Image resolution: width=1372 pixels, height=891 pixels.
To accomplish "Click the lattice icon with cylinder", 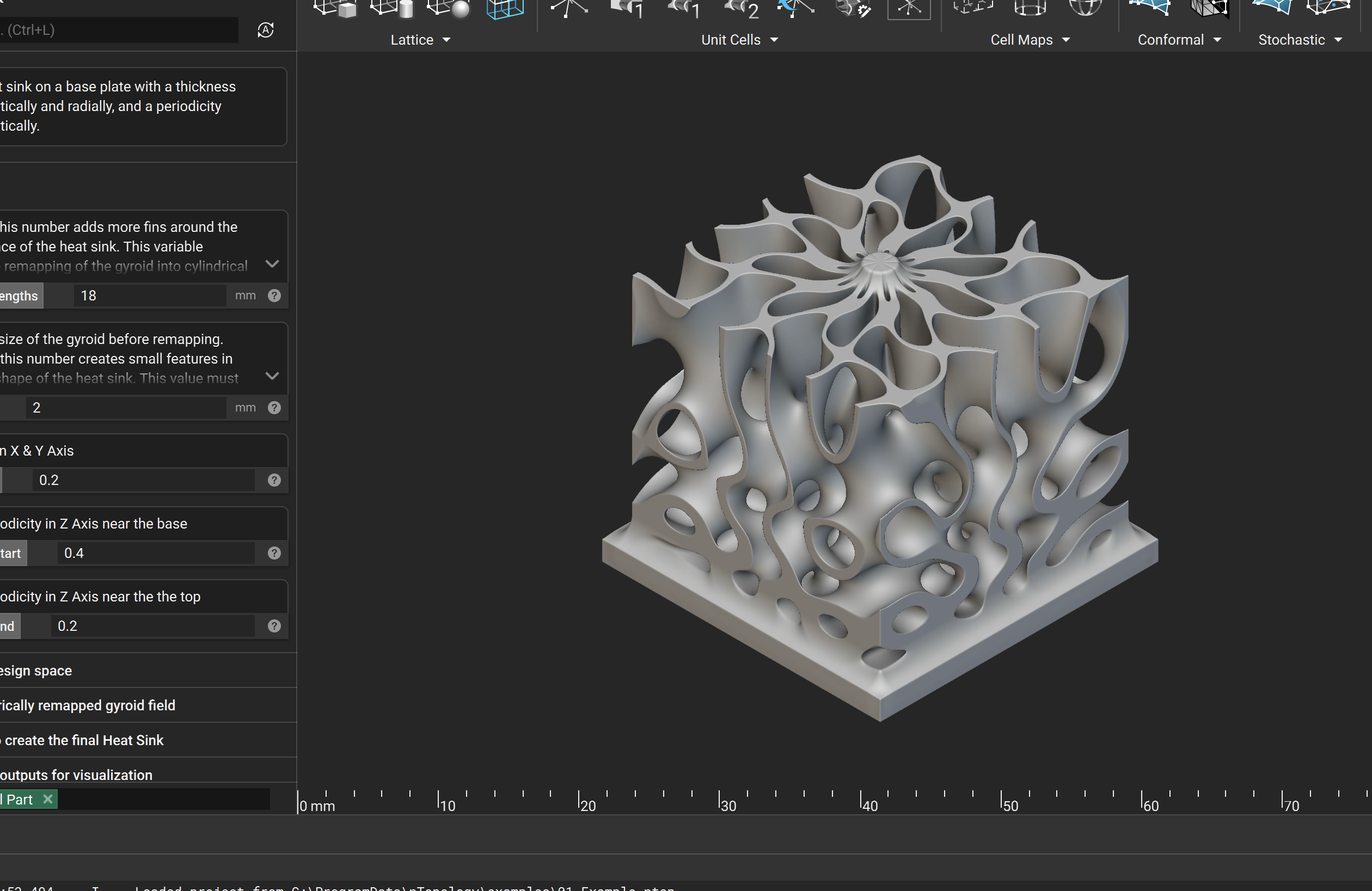I will point(392,8).
